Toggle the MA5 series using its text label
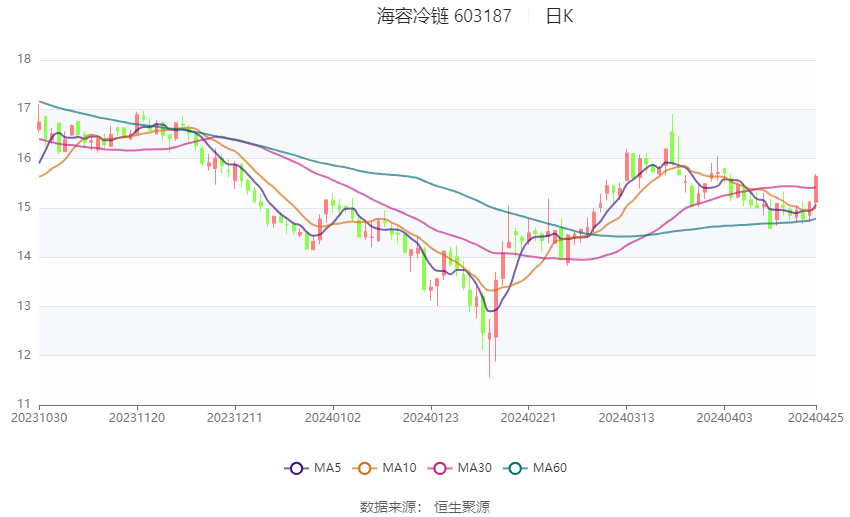 (x=327, y=467)
